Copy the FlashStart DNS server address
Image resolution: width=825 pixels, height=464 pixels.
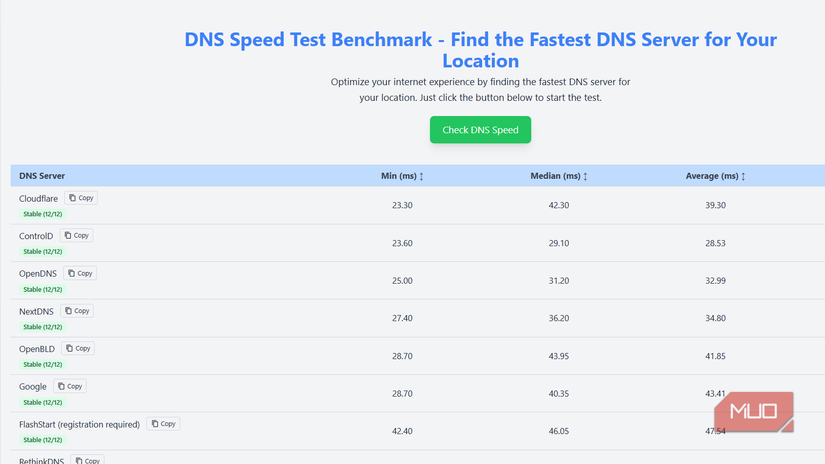(x=163, y=424)
